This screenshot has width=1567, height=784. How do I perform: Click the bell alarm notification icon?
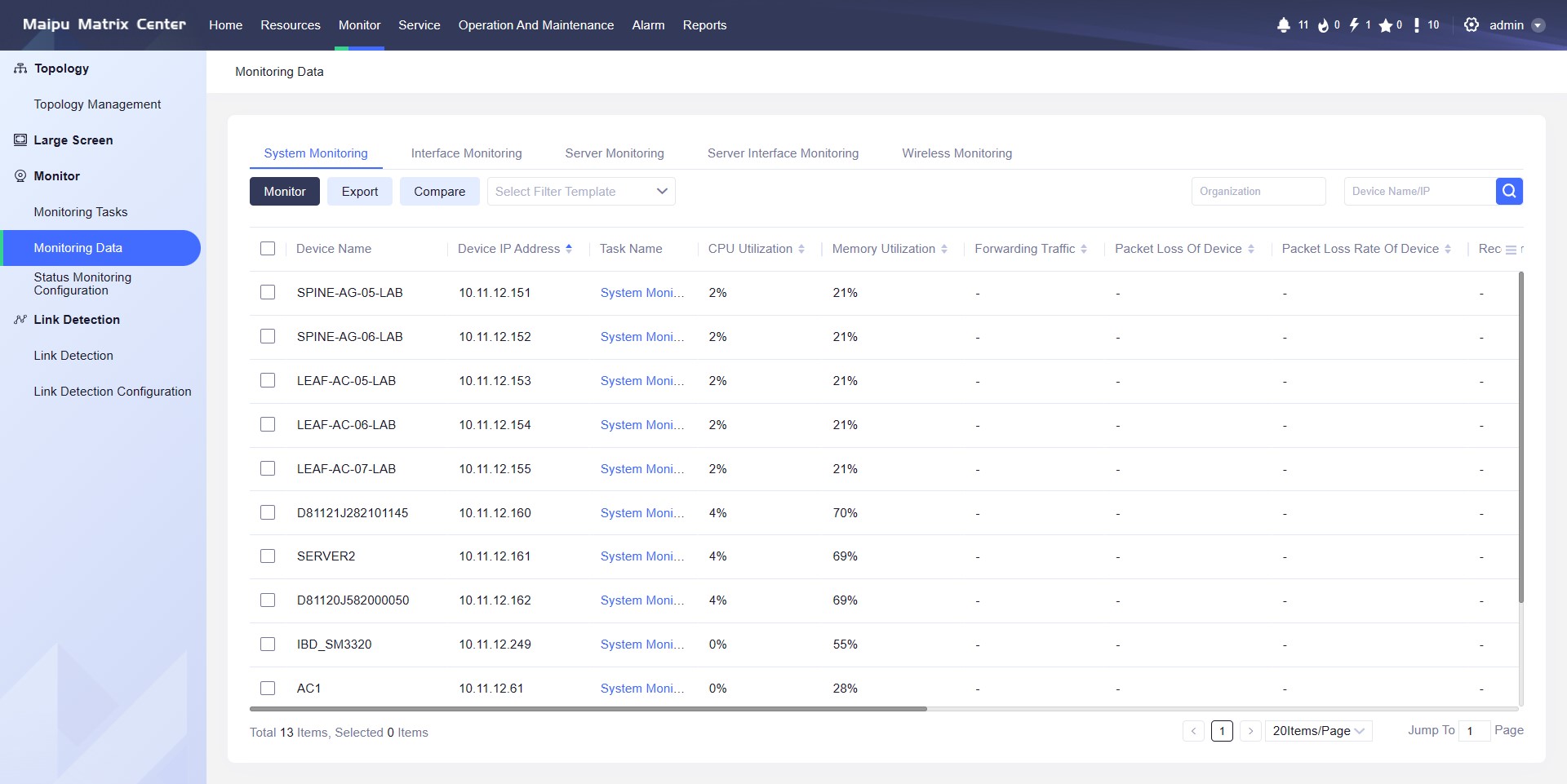[x=1284, y=25]
